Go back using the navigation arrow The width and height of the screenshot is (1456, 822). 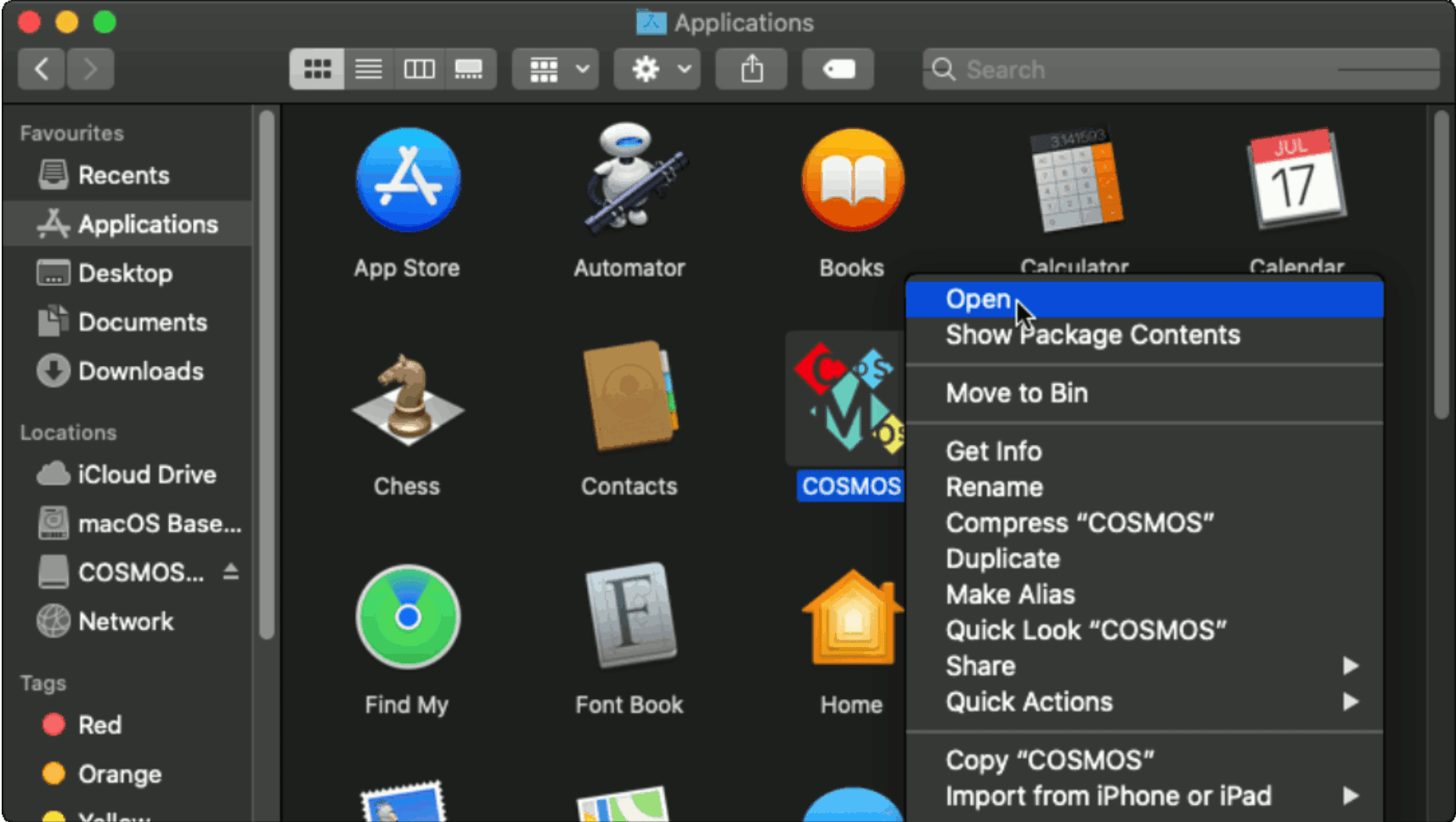click(x=41, y=69)
